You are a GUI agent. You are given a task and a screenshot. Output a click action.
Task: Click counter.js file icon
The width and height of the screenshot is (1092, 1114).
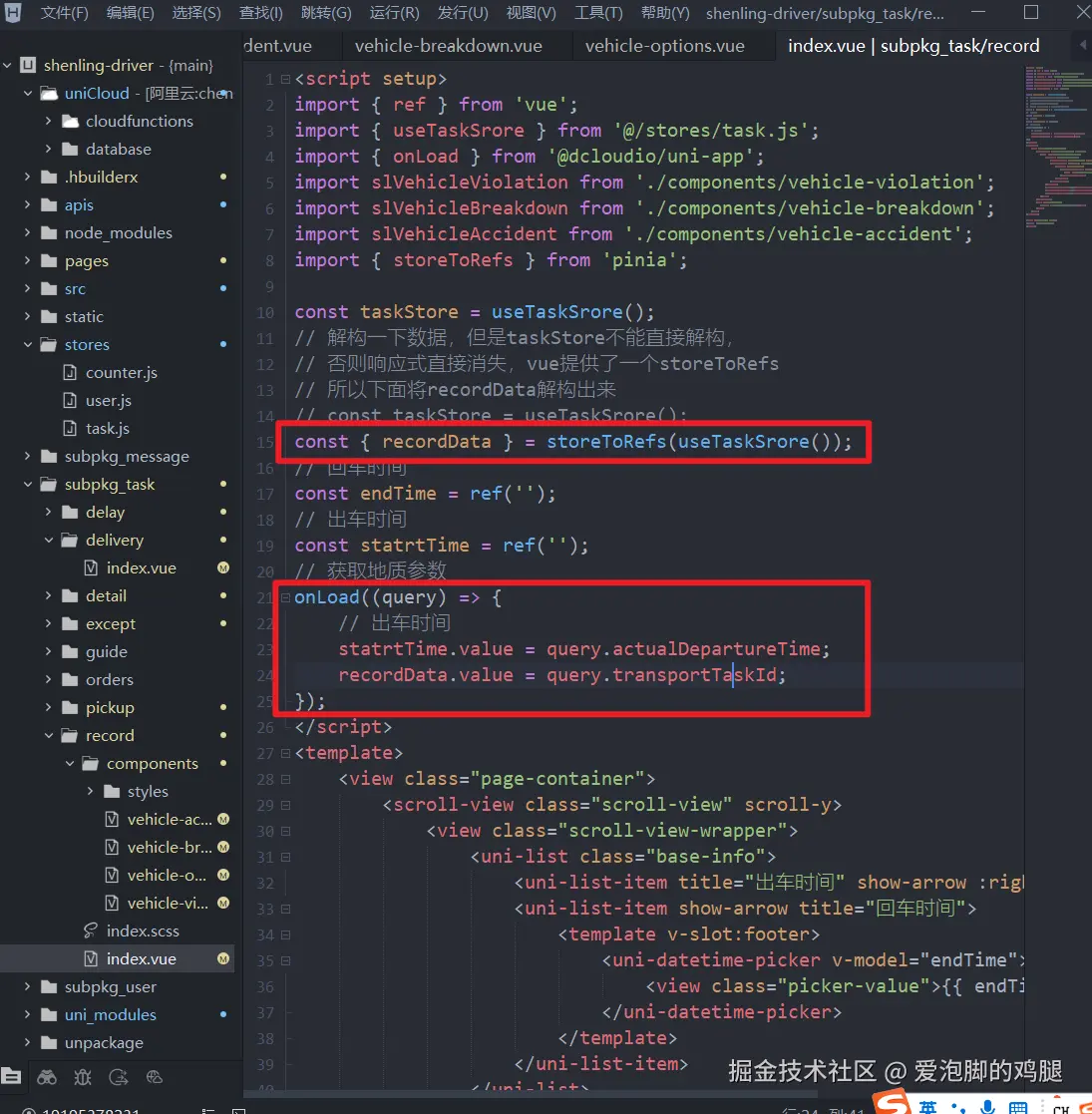(x=70, y=372)
